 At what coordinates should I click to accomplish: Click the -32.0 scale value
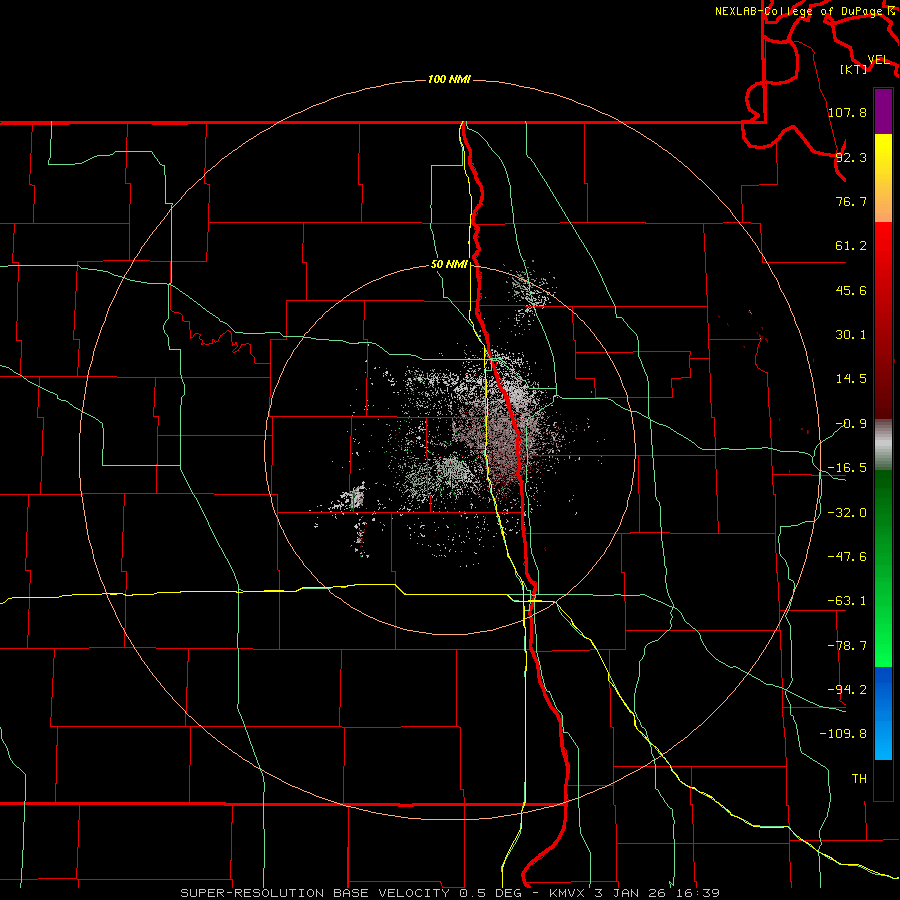(x=847, y=513)
